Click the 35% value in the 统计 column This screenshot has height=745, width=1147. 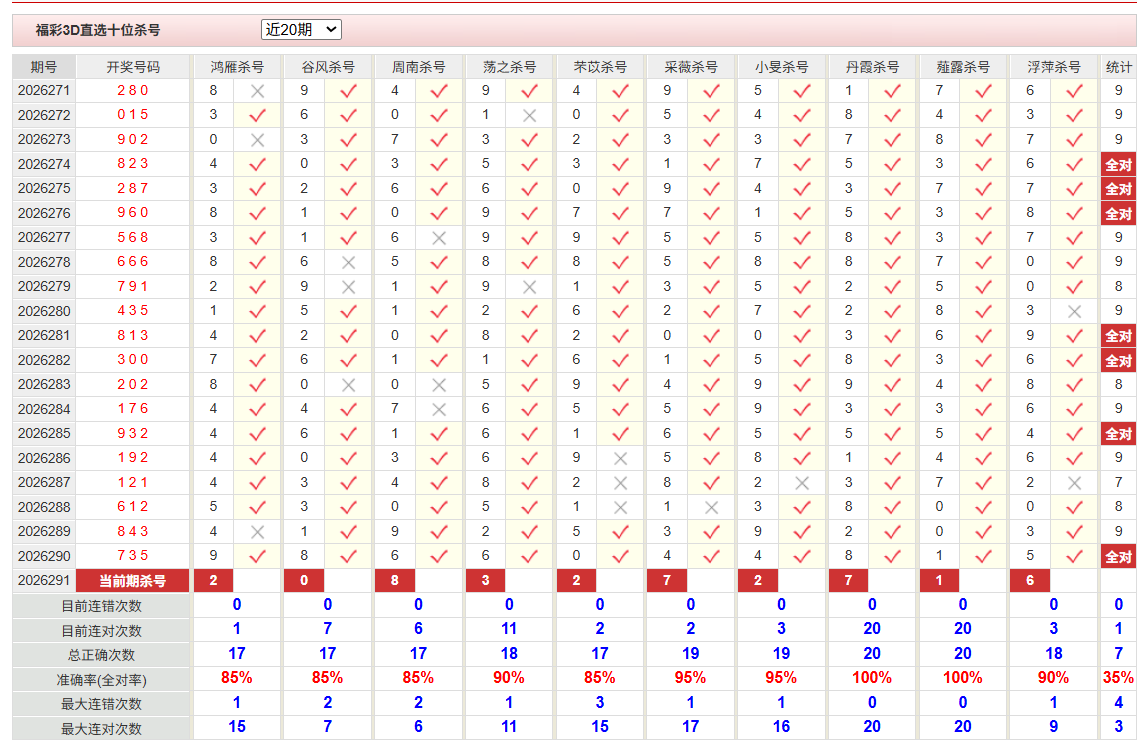[x=1118, y=678]
